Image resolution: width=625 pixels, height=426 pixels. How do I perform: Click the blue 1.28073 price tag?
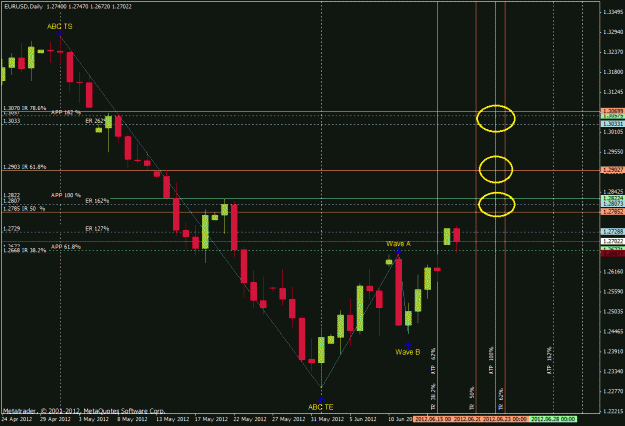coord(612,204)
